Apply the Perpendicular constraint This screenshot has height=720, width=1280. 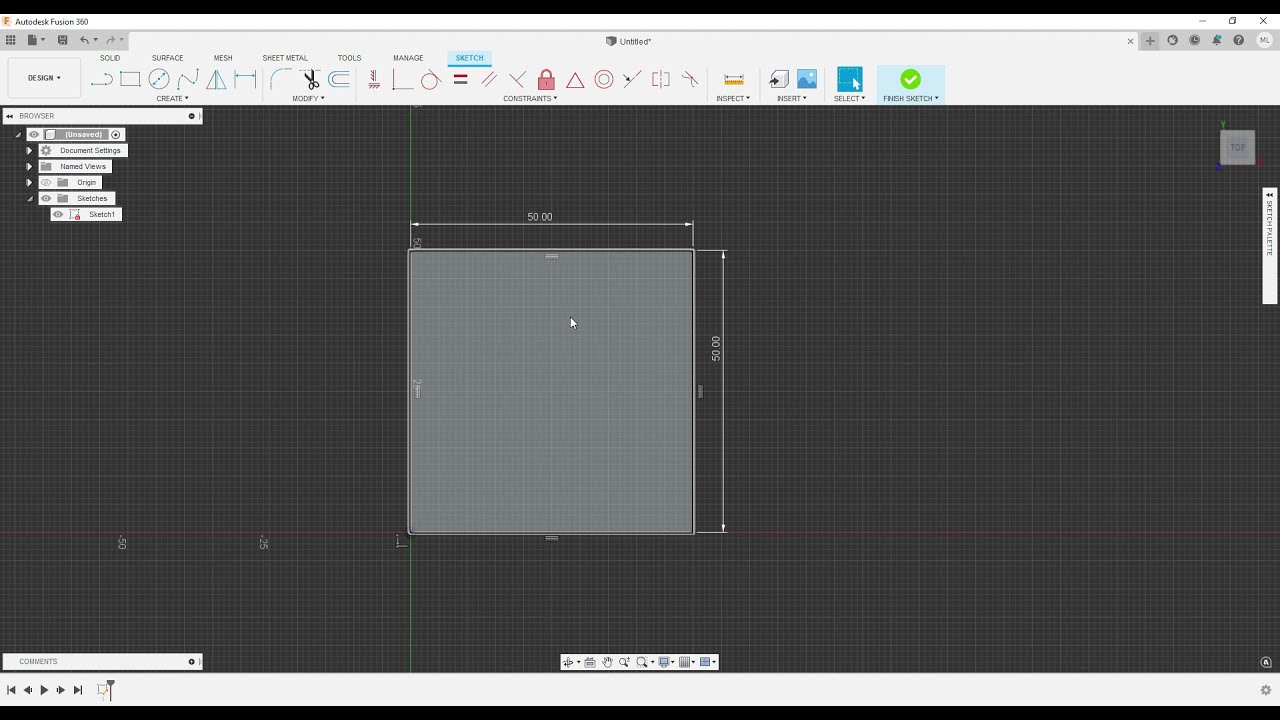(x=517, y=80)
